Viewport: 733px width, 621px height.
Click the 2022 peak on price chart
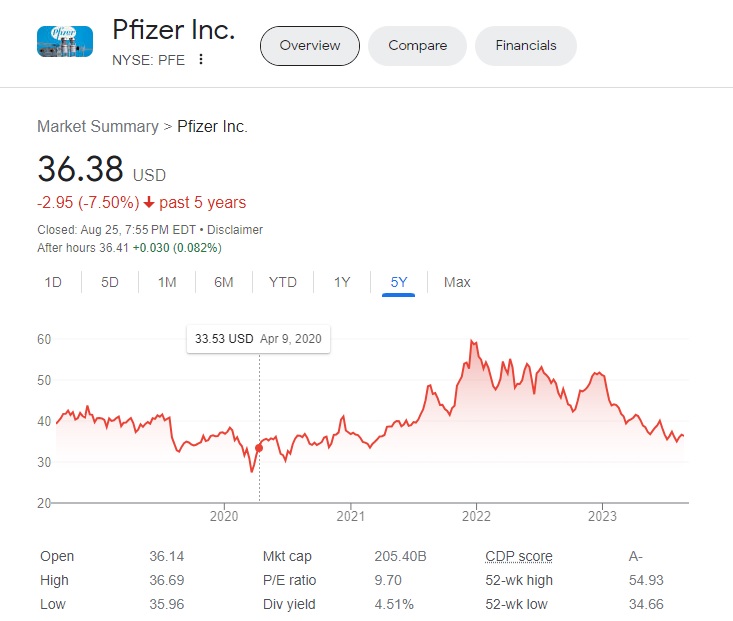click(471, 343)
